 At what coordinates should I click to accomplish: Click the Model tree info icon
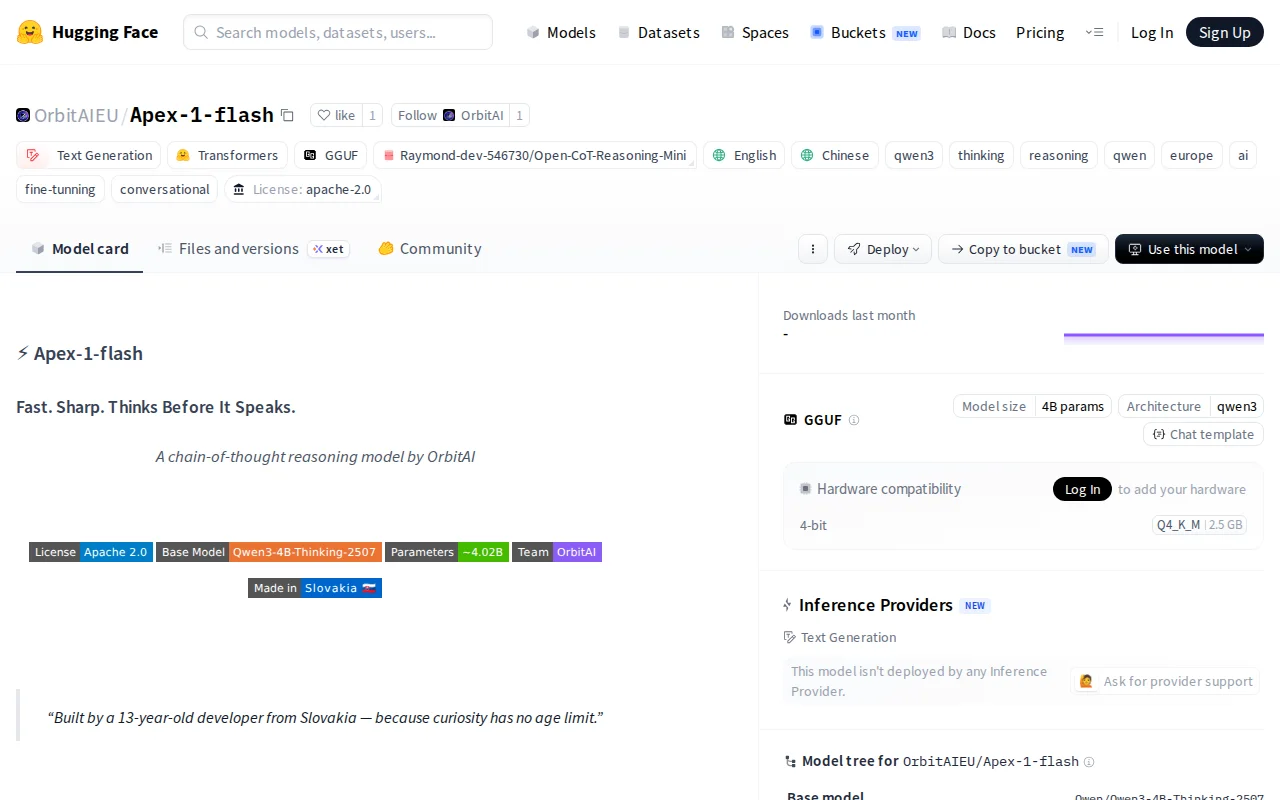1089,762
